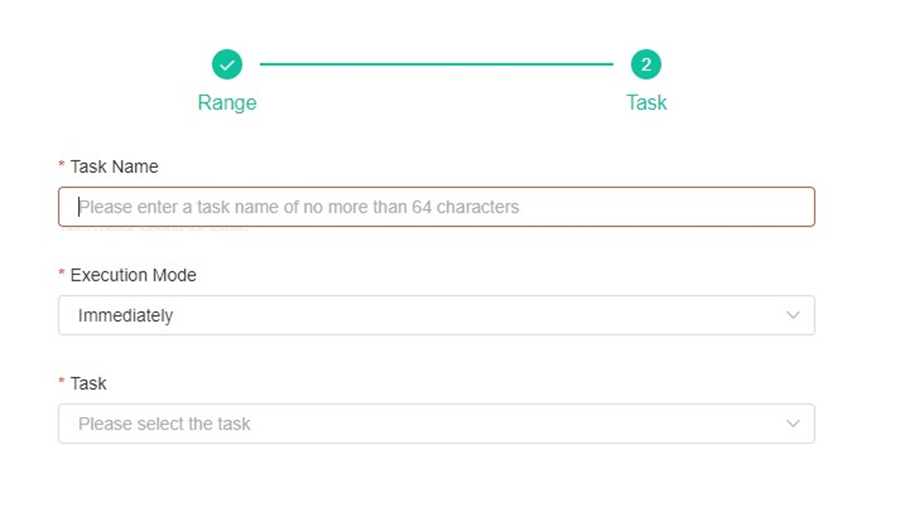Select the Task step label in stepper
This screenshot has height=522, width=905.
click(646, 103)
